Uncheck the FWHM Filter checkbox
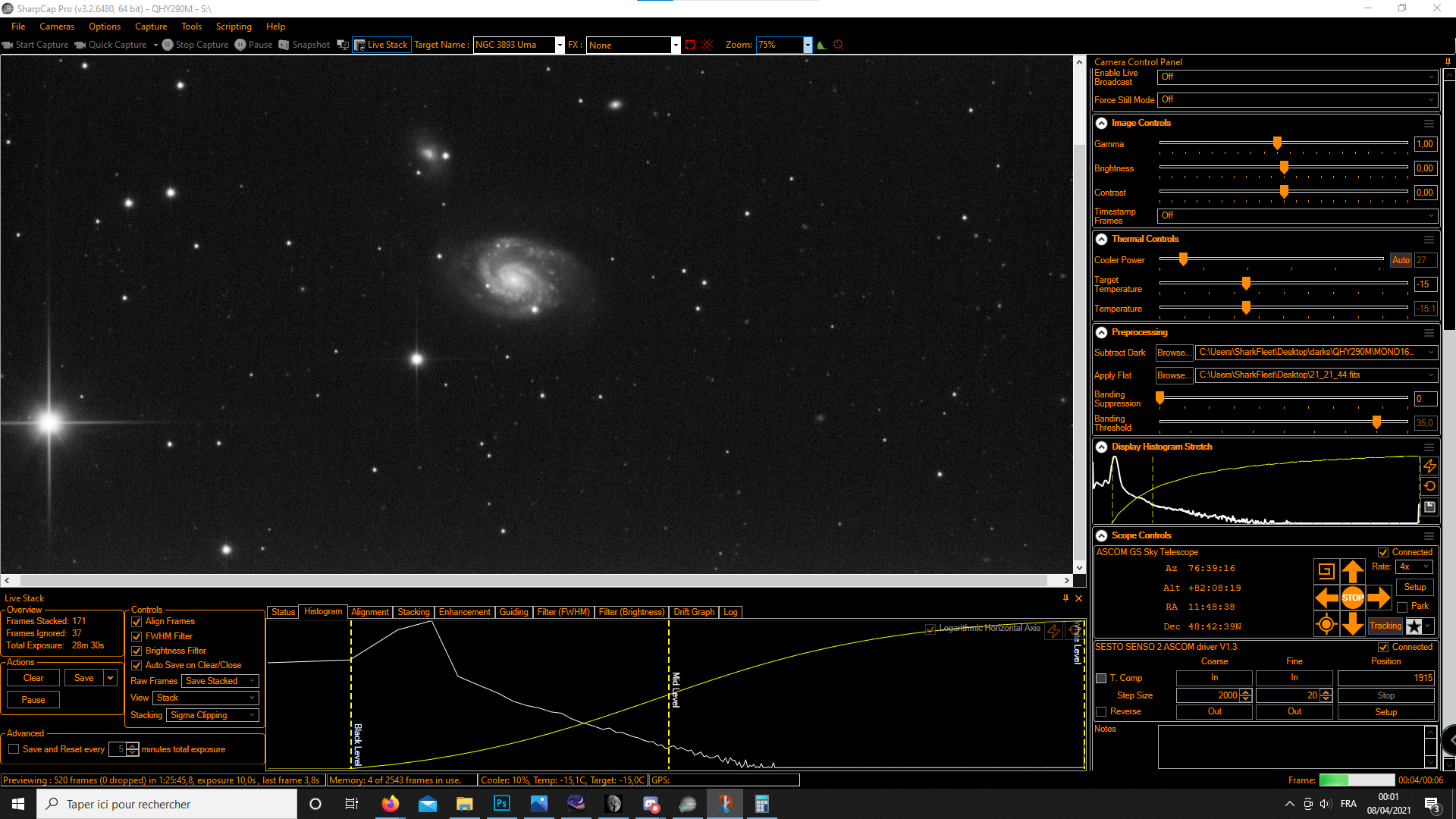Image resolution: width=1456 pixels, height=819 pixels. click(x=136, y=636)
